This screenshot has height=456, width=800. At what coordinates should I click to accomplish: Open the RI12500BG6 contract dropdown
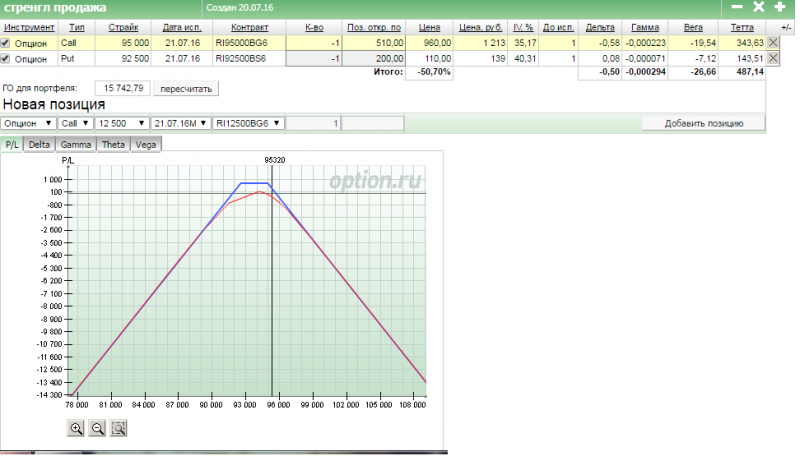click(248, 123)
